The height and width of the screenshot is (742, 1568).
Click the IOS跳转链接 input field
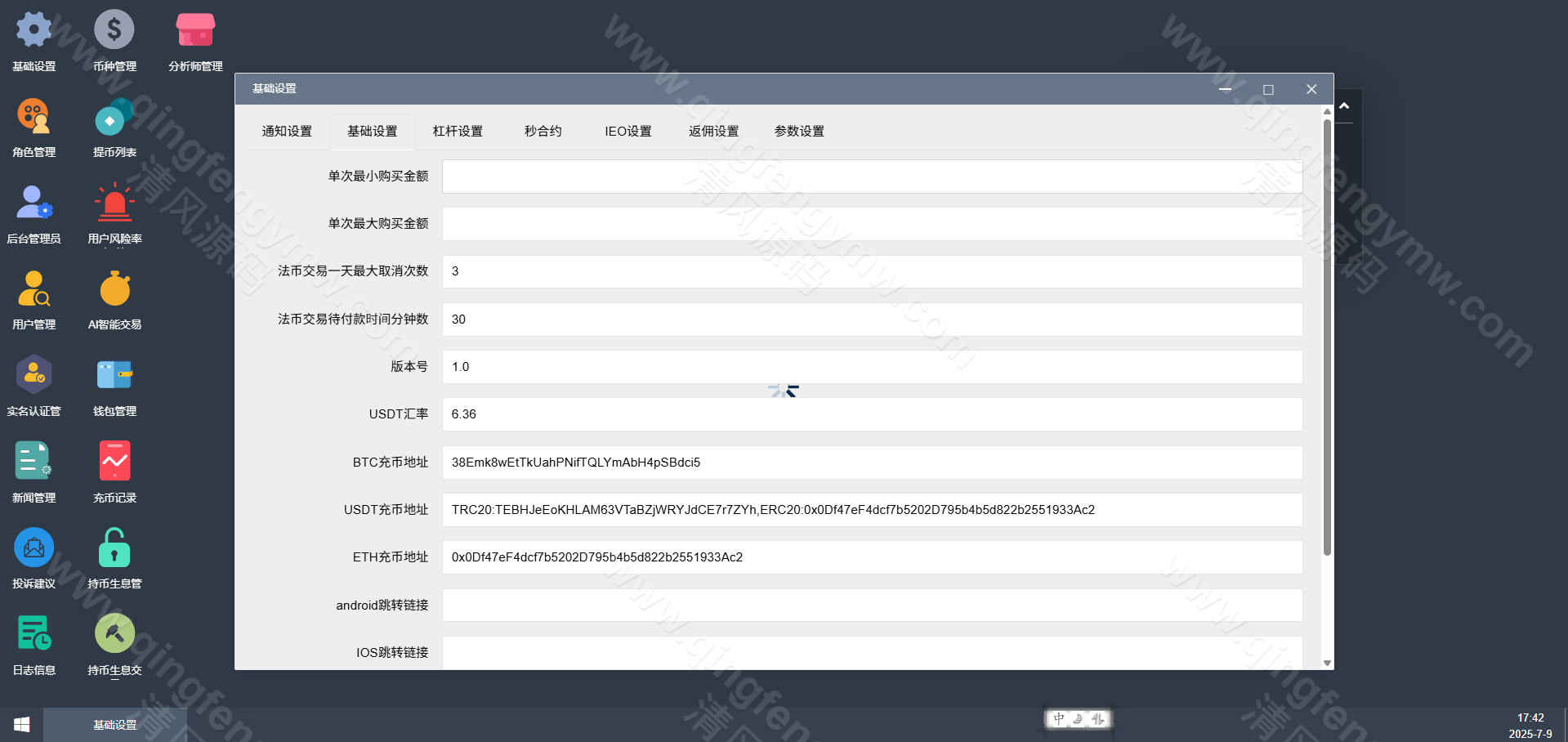click(873, 653)
